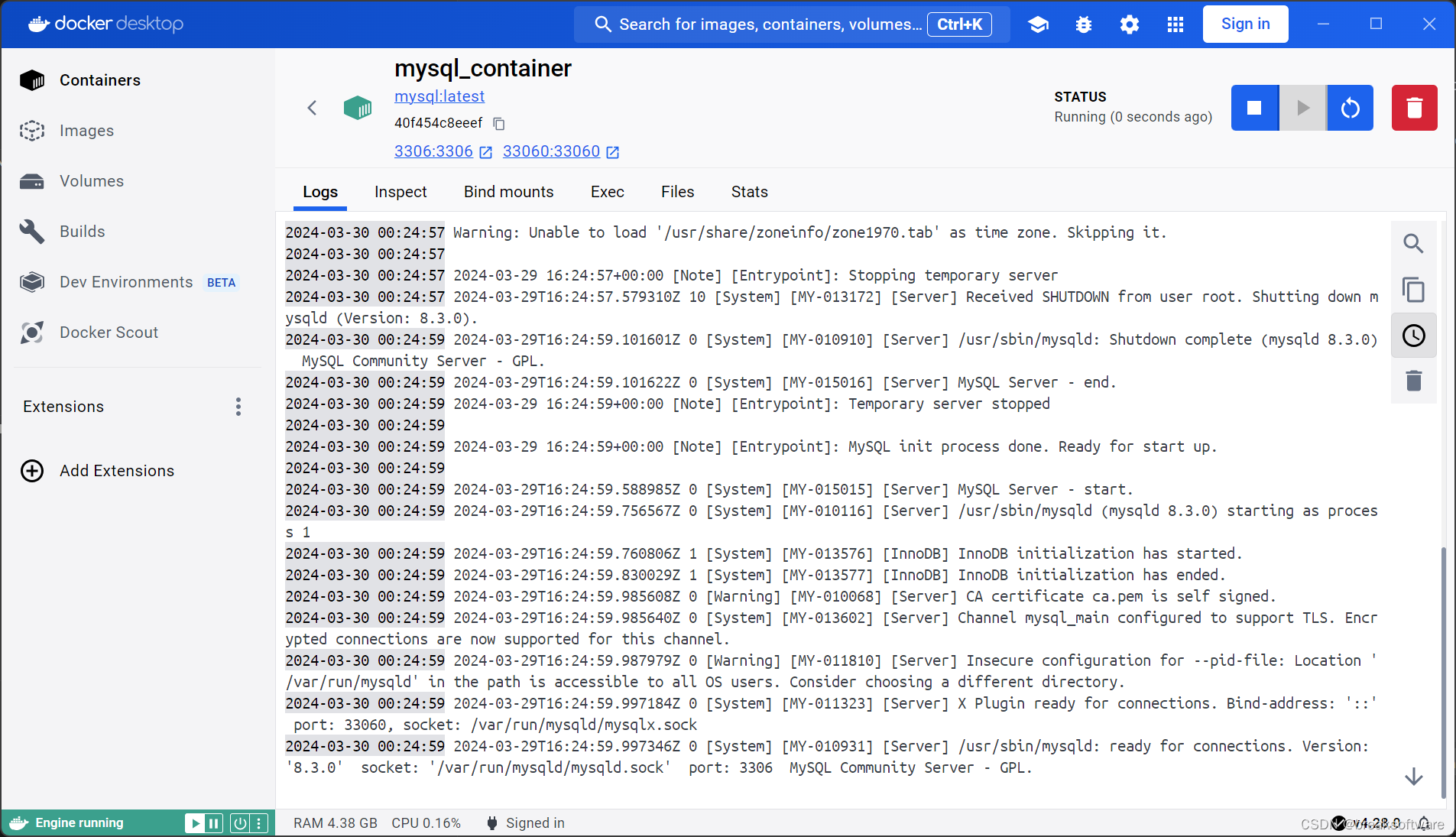Click the global search field
This screenshot has height=837, width=1456.
coord(792,24)
